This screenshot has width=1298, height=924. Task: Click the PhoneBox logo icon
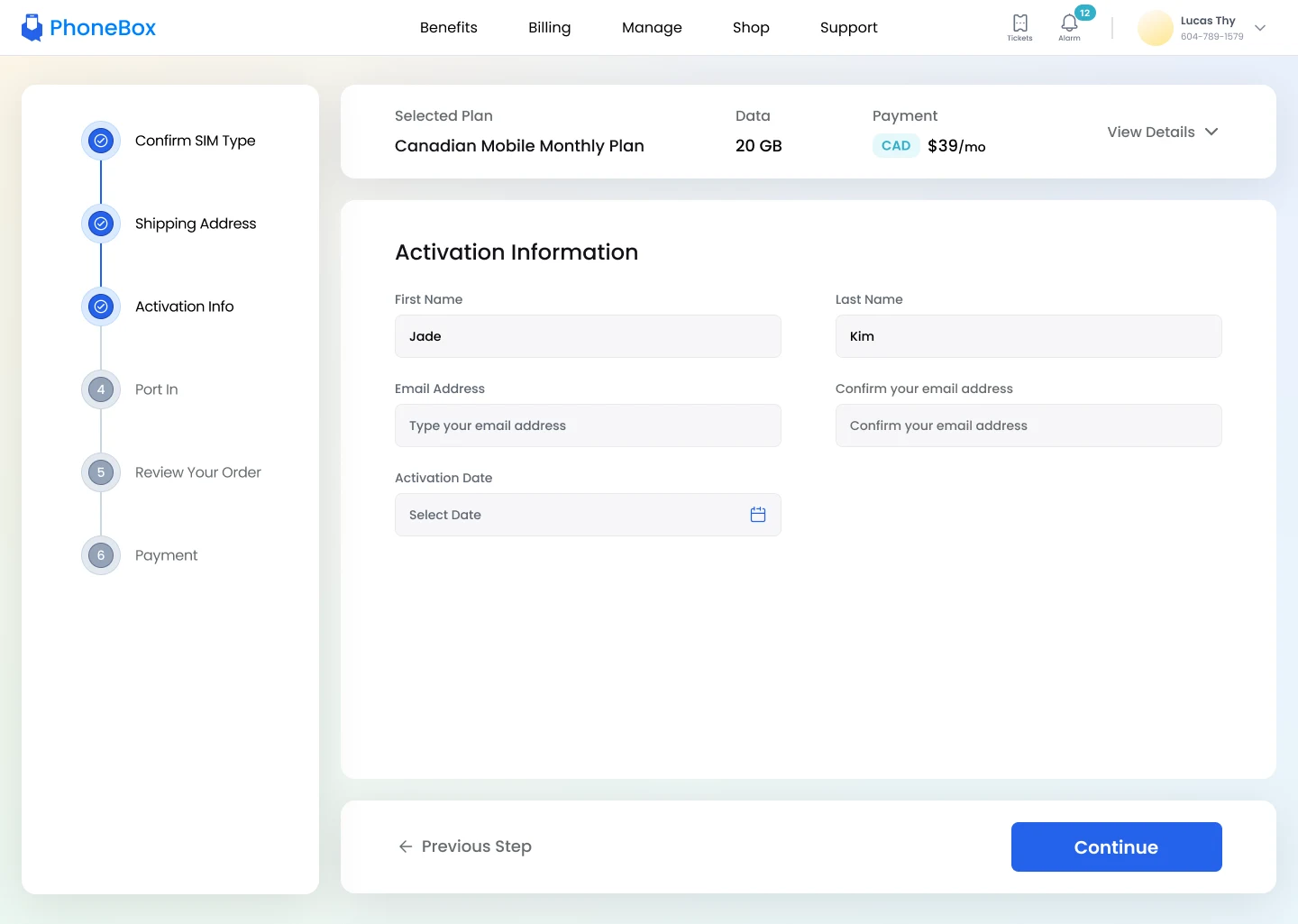(x=32, y=27)
